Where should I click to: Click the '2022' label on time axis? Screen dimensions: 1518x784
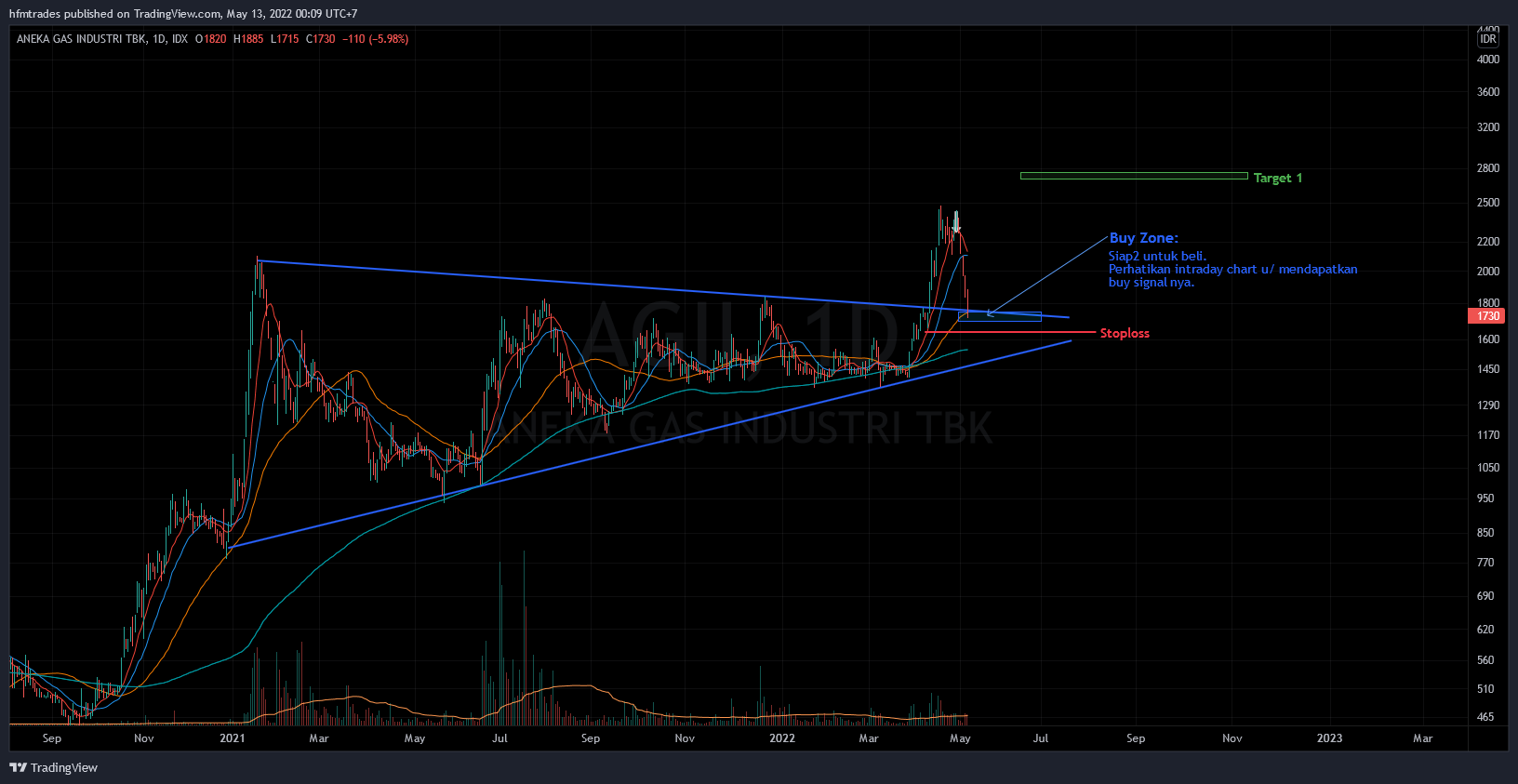[782, 738]
